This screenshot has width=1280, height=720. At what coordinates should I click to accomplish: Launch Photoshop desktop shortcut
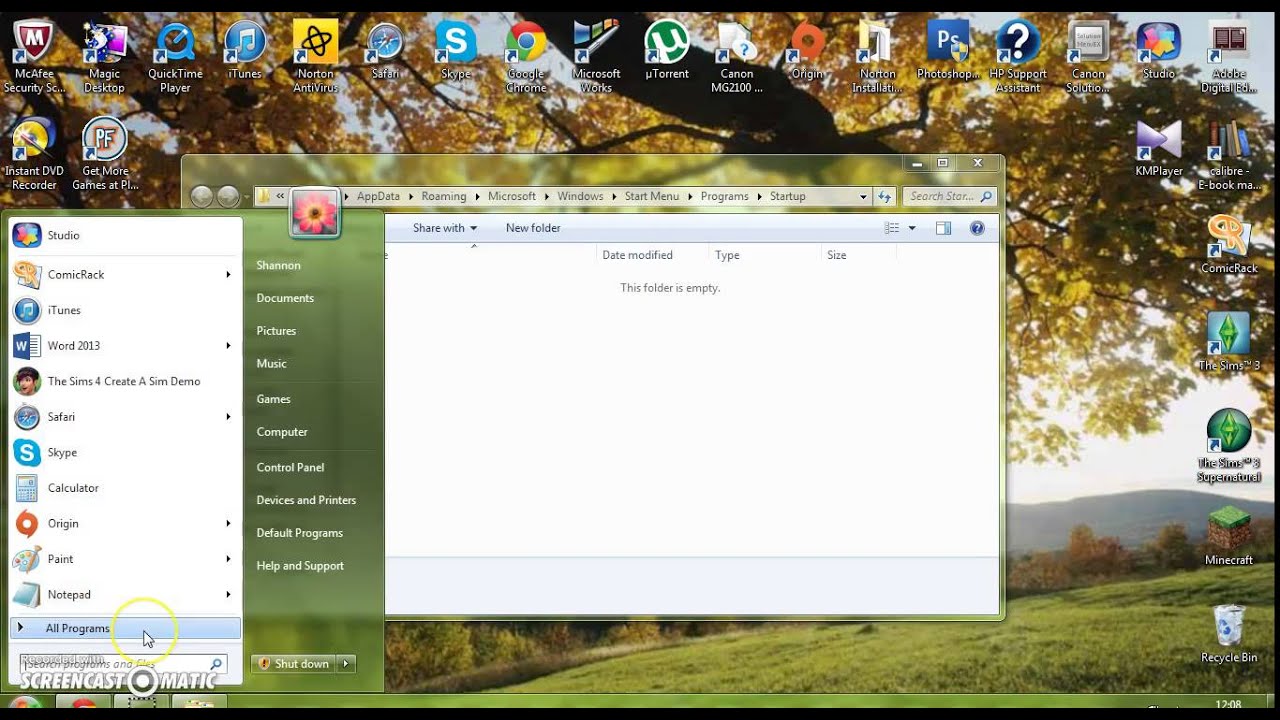pyautogui.click(x=948, y=51)
